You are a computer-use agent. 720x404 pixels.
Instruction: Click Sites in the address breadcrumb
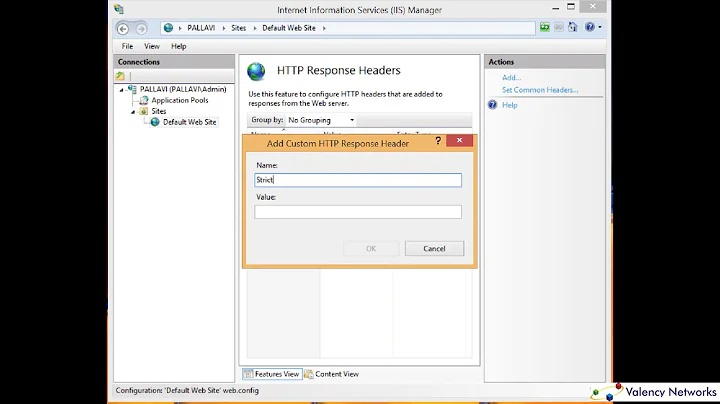[x=239, y=28]
